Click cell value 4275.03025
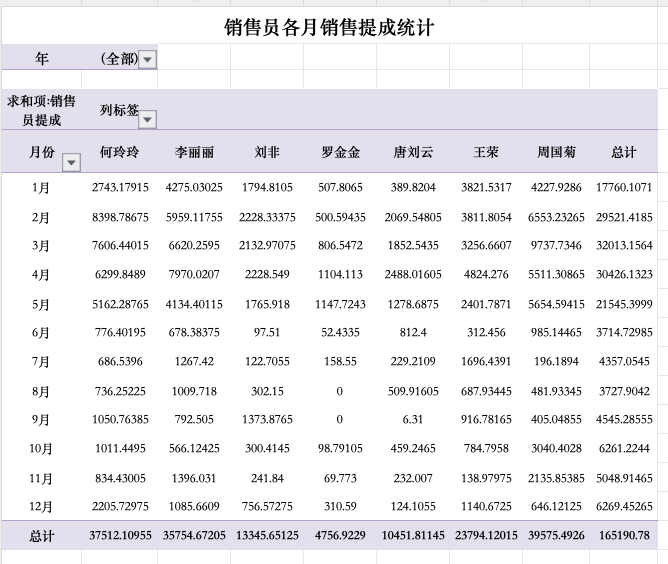668x564 pixels. 194,187
